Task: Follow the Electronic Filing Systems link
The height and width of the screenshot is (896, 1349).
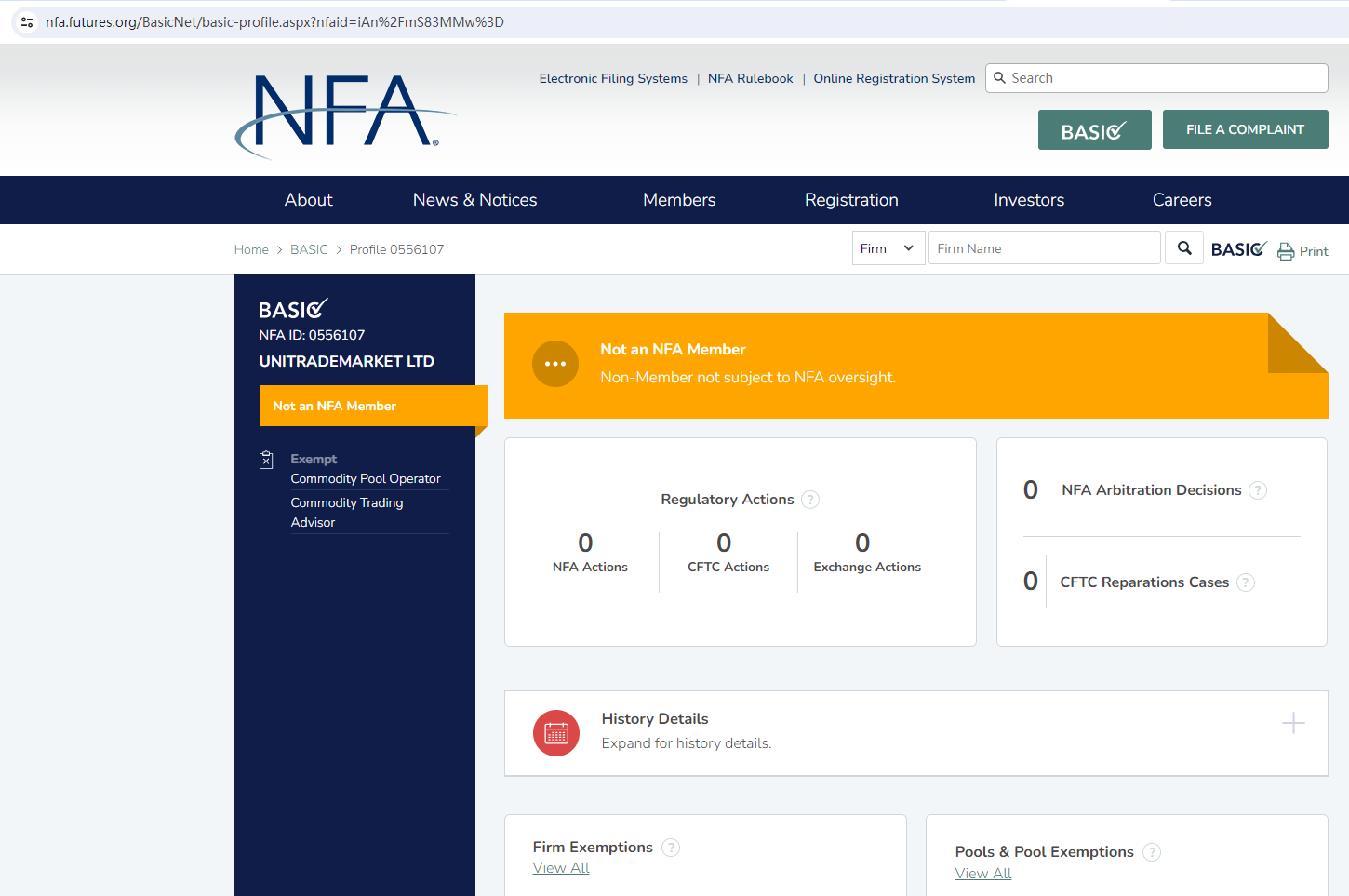Action: [613, 79]
